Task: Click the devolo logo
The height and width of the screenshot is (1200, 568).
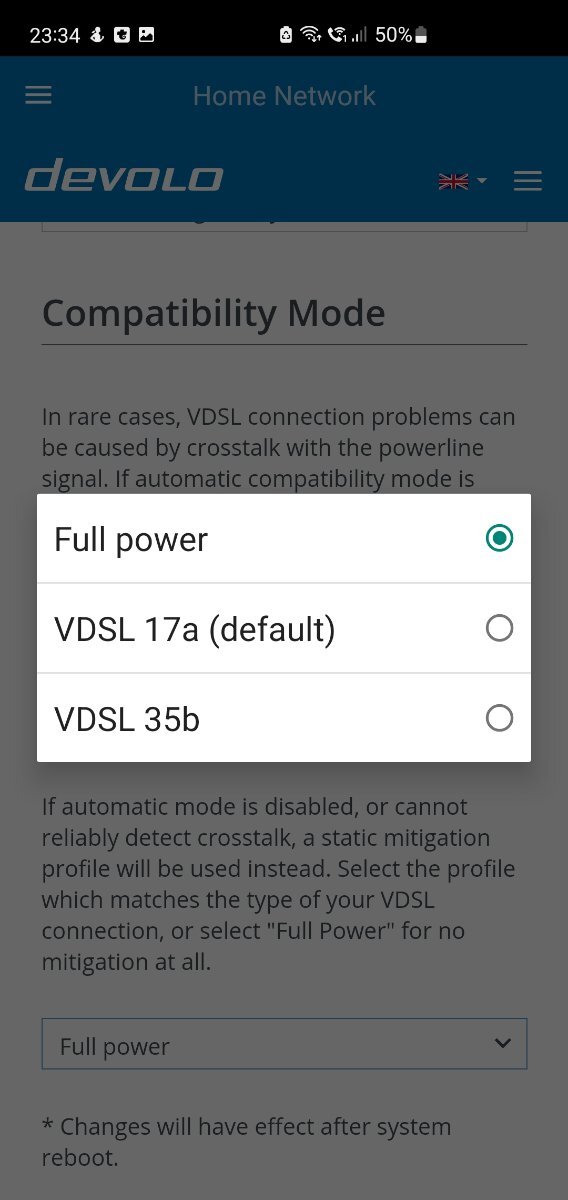Action: click(x=124, y=178)
